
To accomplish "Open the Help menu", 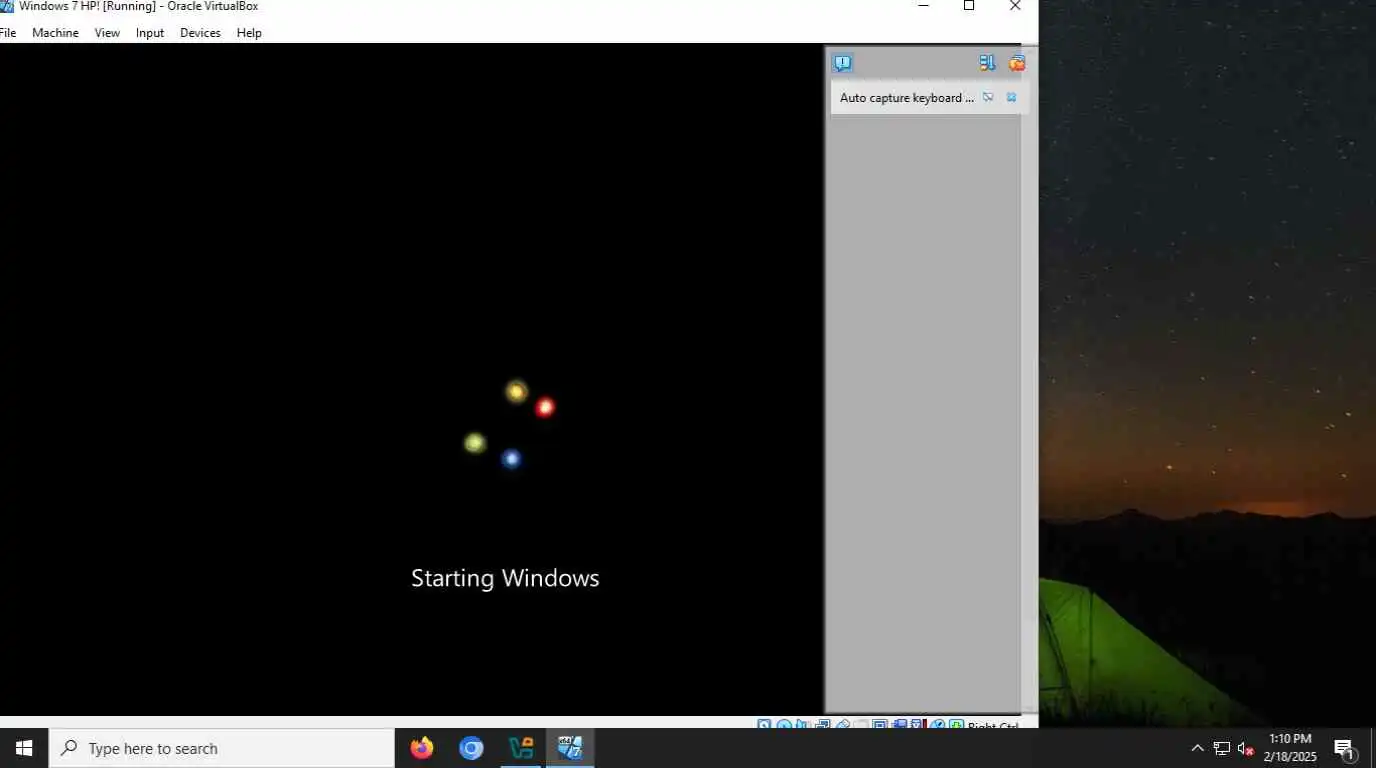I will tap(249, 33).
